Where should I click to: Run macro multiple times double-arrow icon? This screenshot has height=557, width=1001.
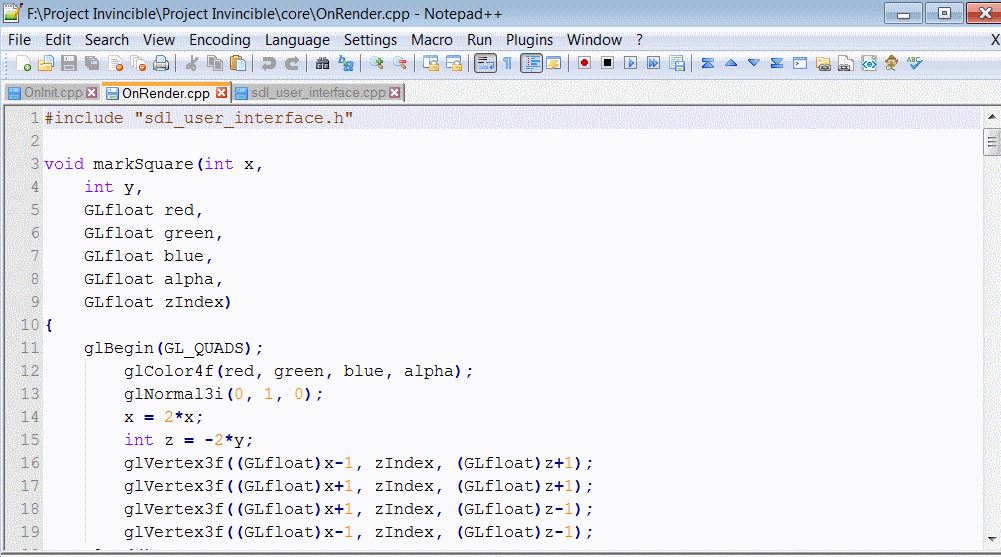[x=654, y=63]
